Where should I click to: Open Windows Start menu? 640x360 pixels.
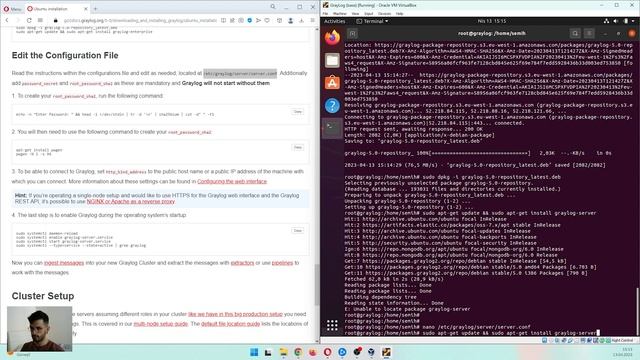tap(254, 352)
